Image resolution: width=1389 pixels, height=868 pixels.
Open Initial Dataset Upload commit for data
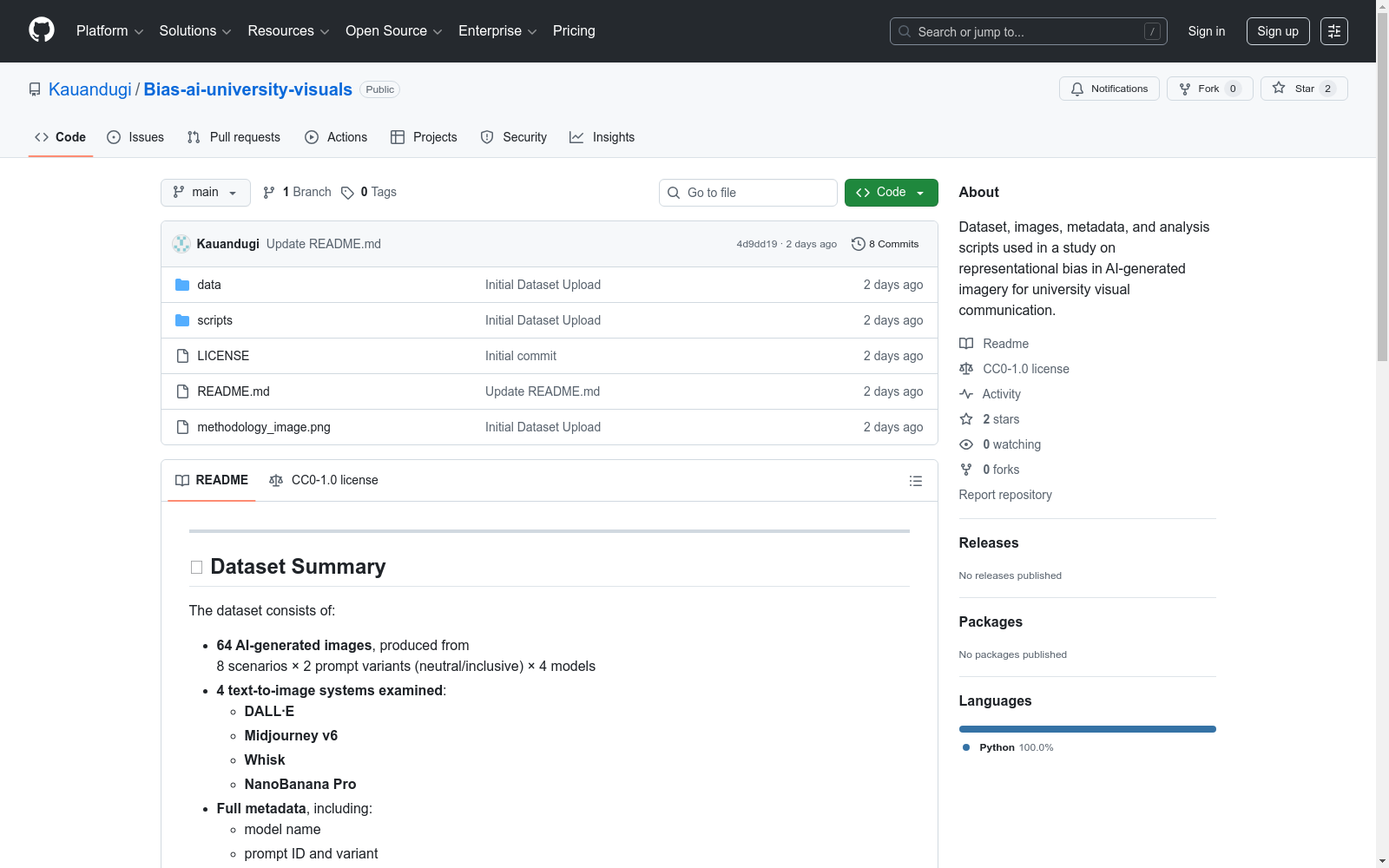(x=543, y=285)
